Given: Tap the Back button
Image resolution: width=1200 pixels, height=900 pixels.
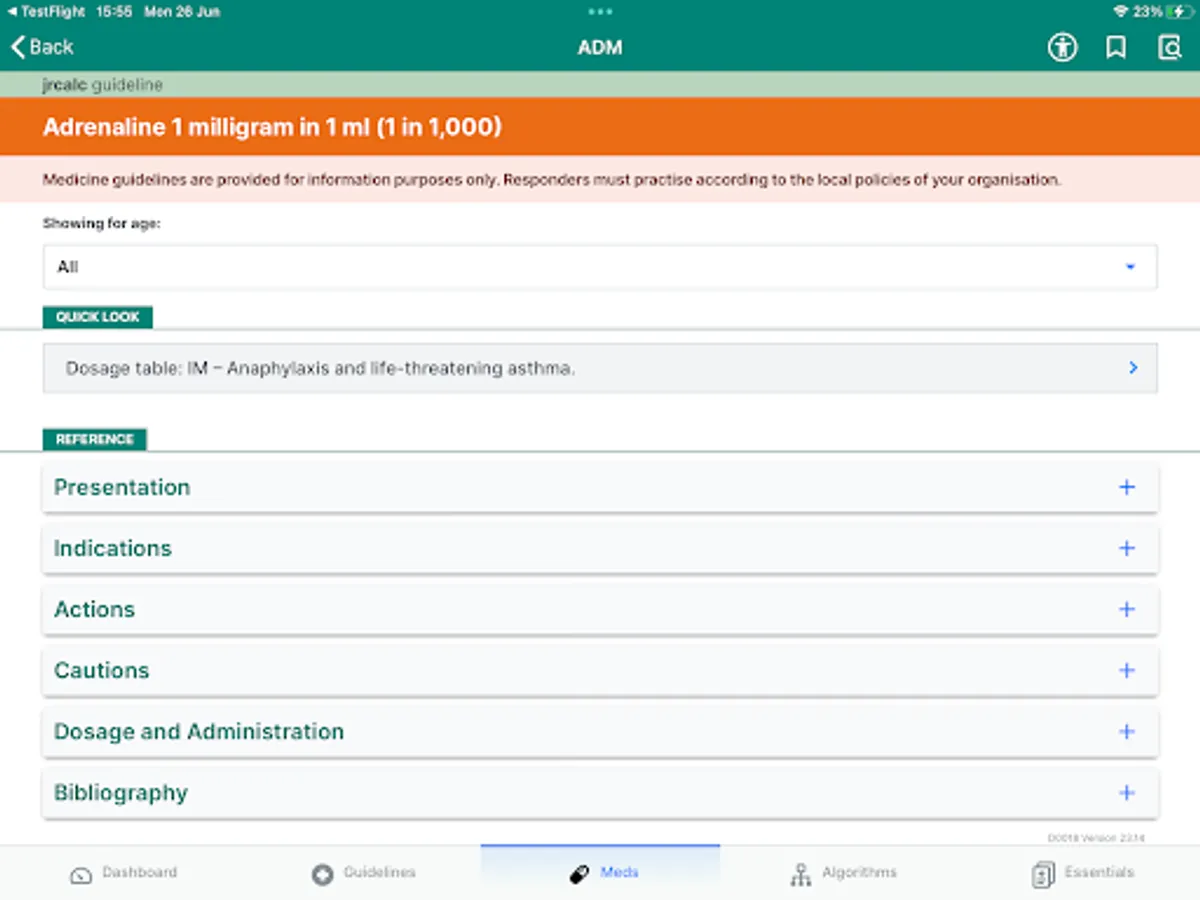Looking at the screenshot, I should pos(42,47).
